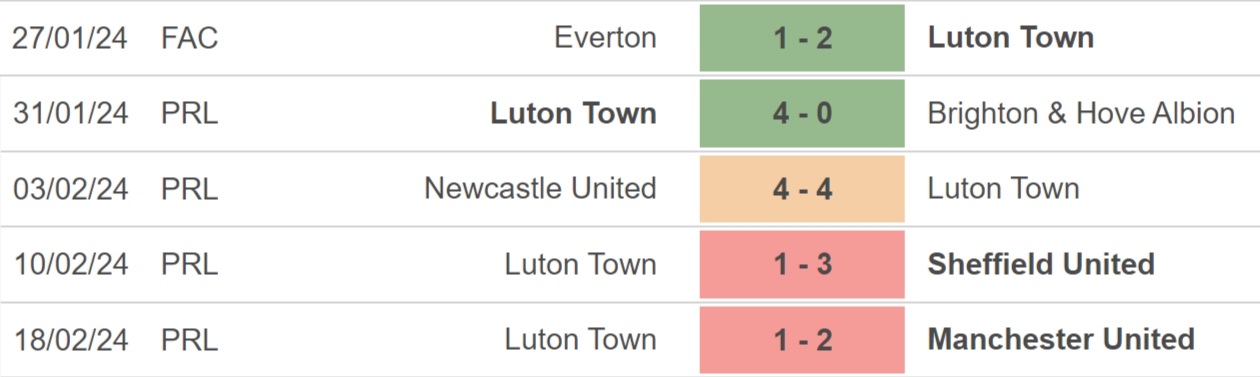This screenshot has height=377, width=1260.
Task: Open the 1 - 2 Everton vs Luton score
Action: pos(802,38)
